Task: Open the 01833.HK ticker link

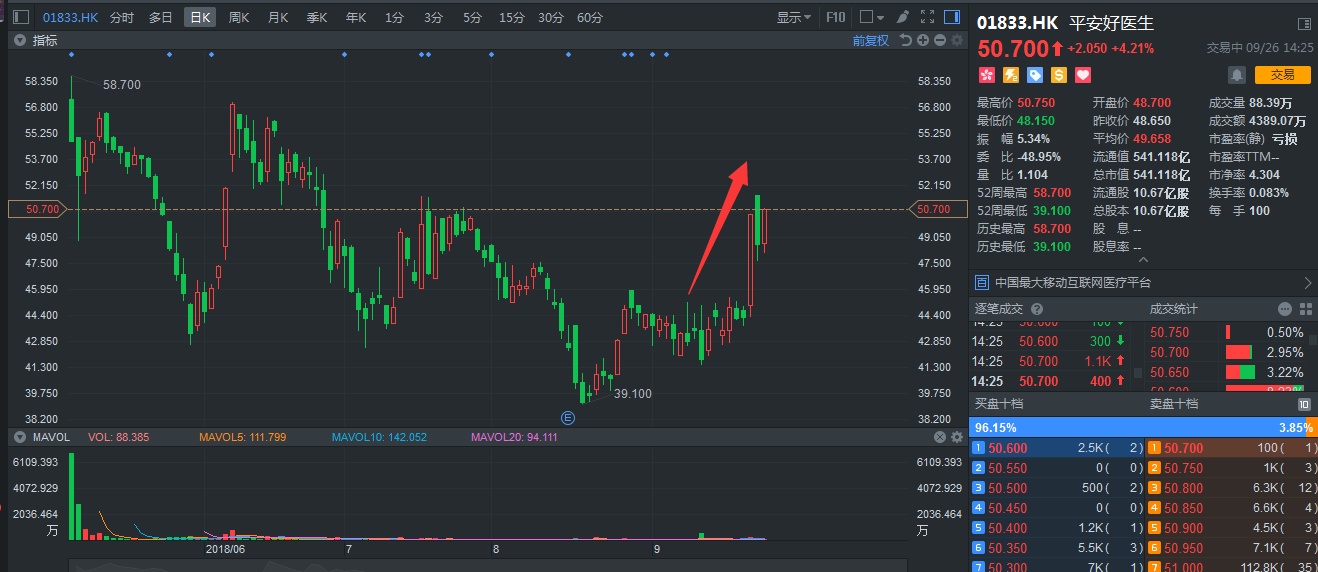Action: pos(72,17)
